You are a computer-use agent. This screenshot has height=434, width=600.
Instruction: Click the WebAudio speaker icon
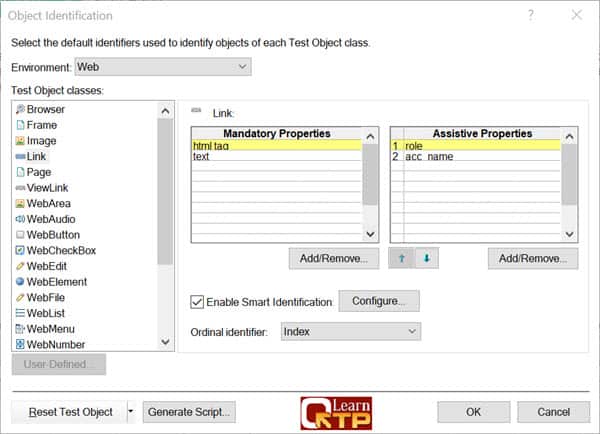click(20, 219)
